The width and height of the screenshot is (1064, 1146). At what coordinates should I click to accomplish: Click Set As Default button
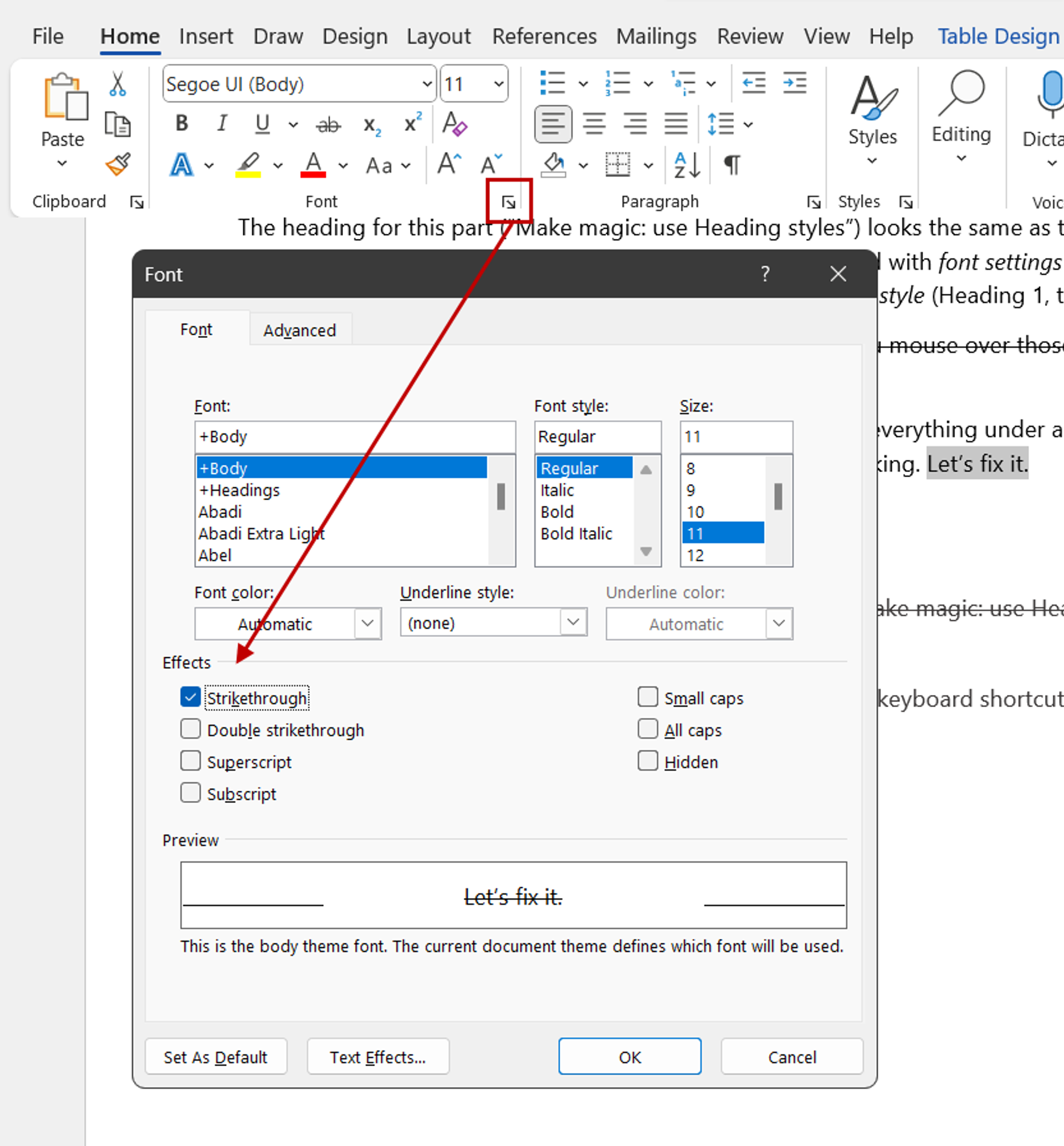click(216, 1057)
